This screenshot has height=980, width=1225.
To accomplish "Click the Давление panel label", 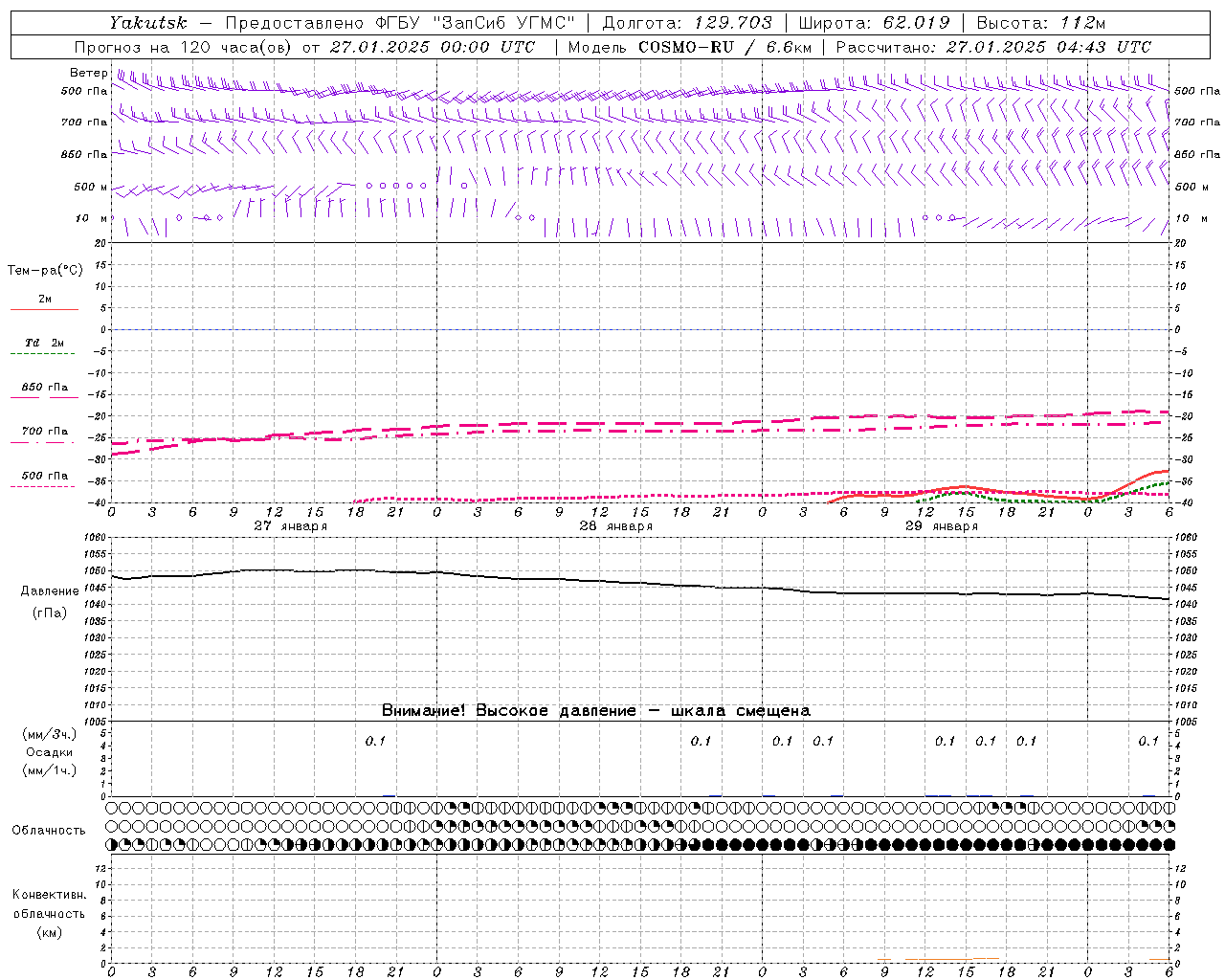I will tap(50, 591).
